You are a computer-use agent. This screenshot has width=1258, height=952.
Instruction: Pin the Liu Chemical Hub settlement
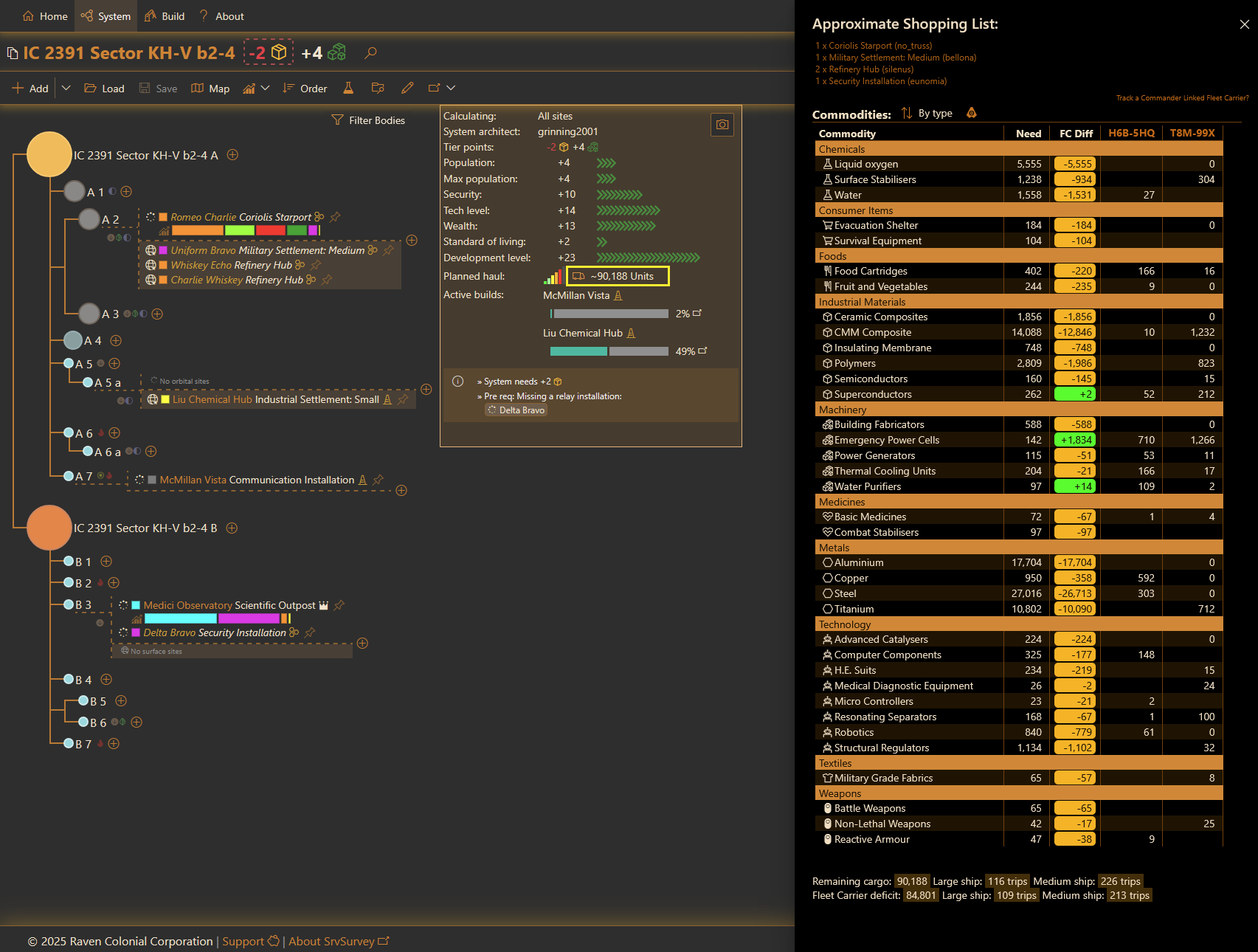[x=403, y=399]
